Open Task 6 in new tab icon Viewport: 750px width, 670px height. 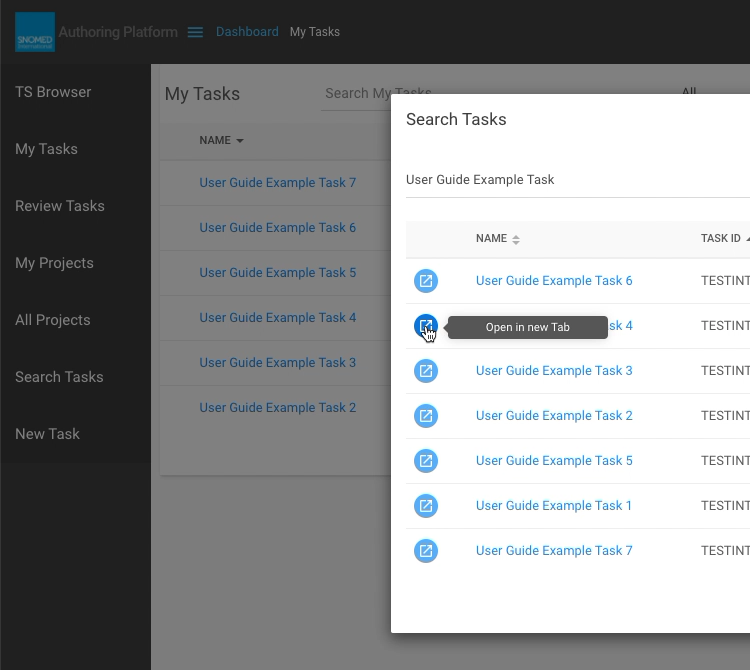coord(426,281)
